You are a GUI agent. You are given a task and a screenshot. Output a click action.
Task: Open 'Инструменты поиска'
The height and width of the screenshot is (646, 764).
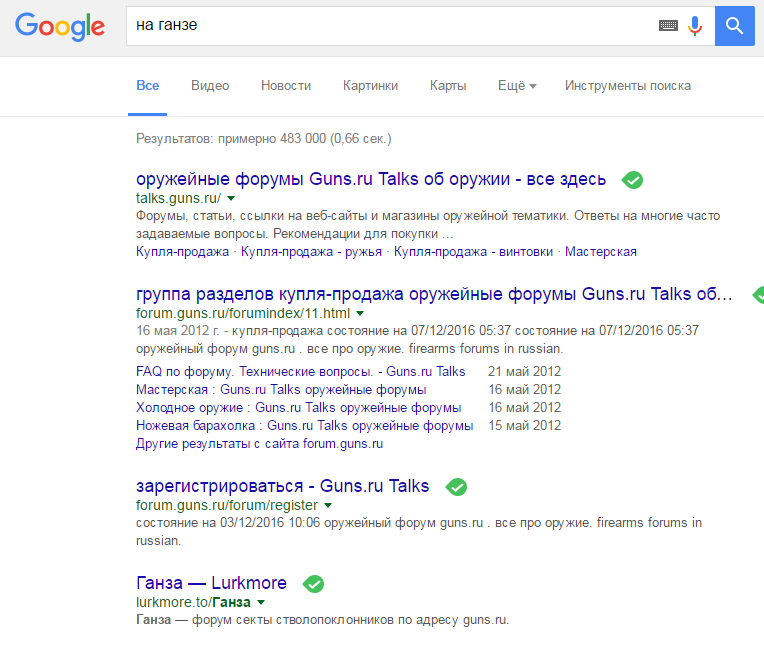click(x=628, y=86)
